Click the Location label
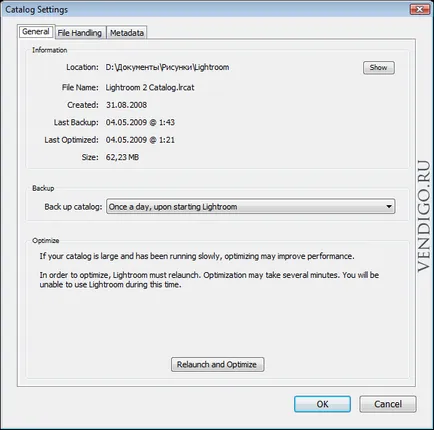434x430 pixels. click(82, 67)
